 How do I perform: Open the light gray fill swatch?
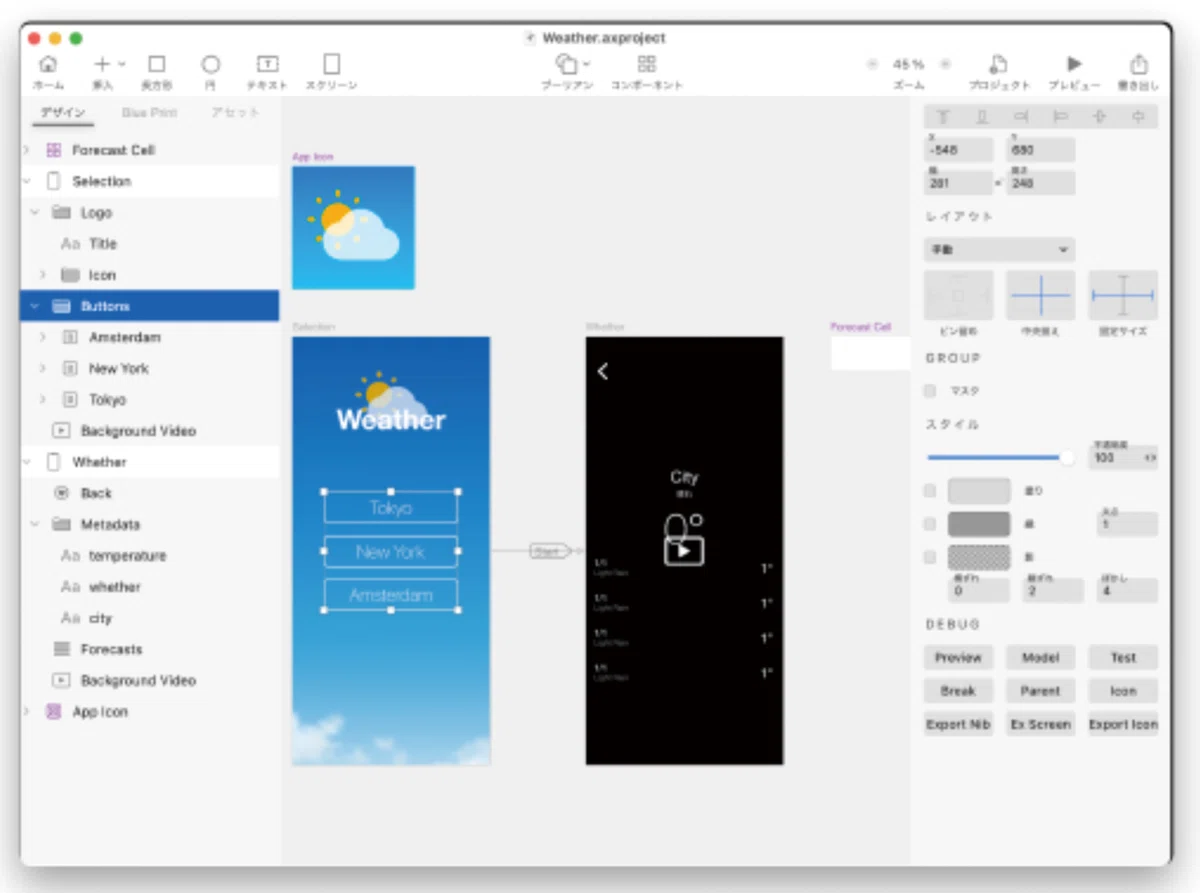[979, 491]
